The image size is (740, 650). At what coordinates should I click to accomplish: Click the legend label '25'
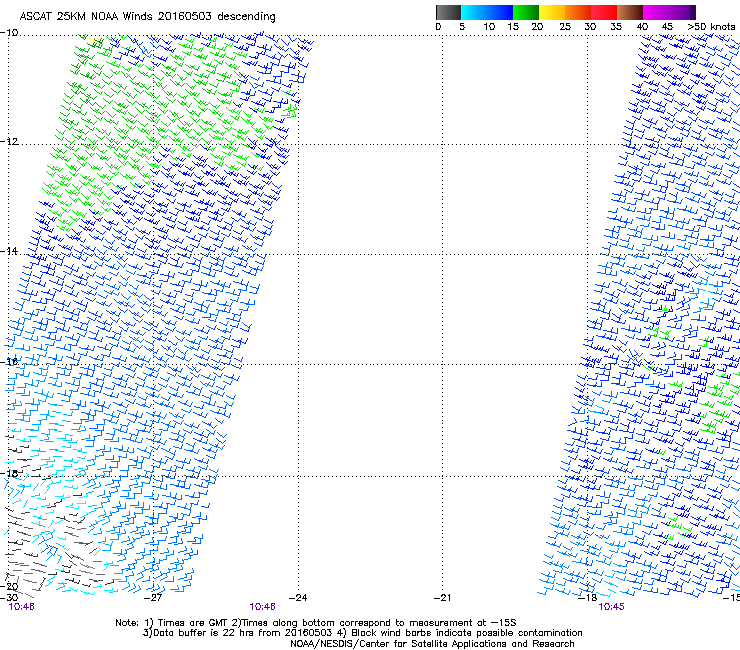pyautogui.click(x=565, y=27)
